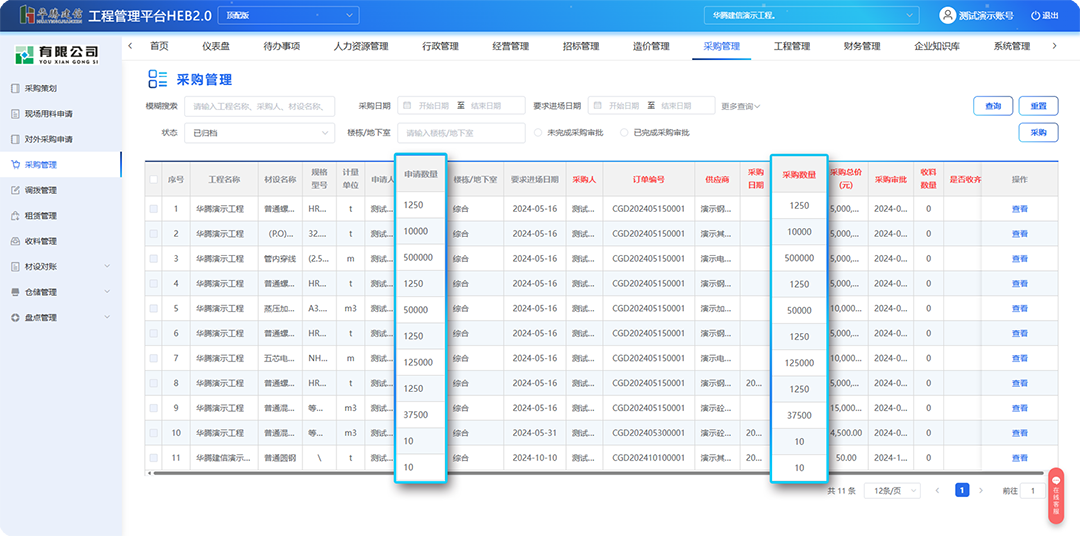Image resolution: width=1080 pixels, height=536 pixels.
Task: Tick the checkbox for row 11
Action: [153, 457]
